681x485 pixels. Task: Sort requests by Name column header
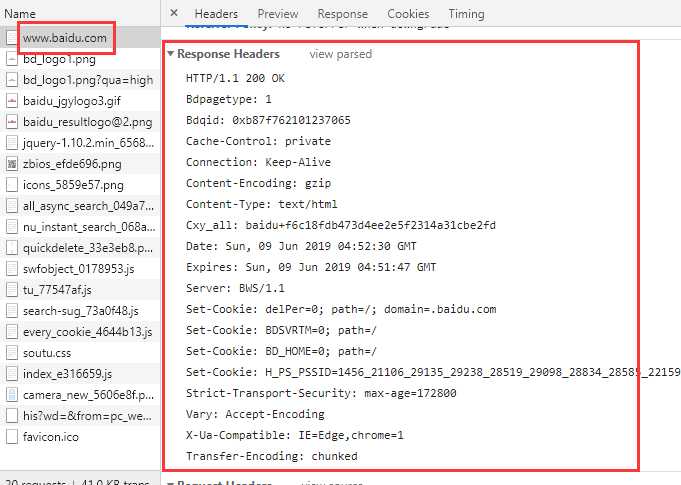pos(20,13)
